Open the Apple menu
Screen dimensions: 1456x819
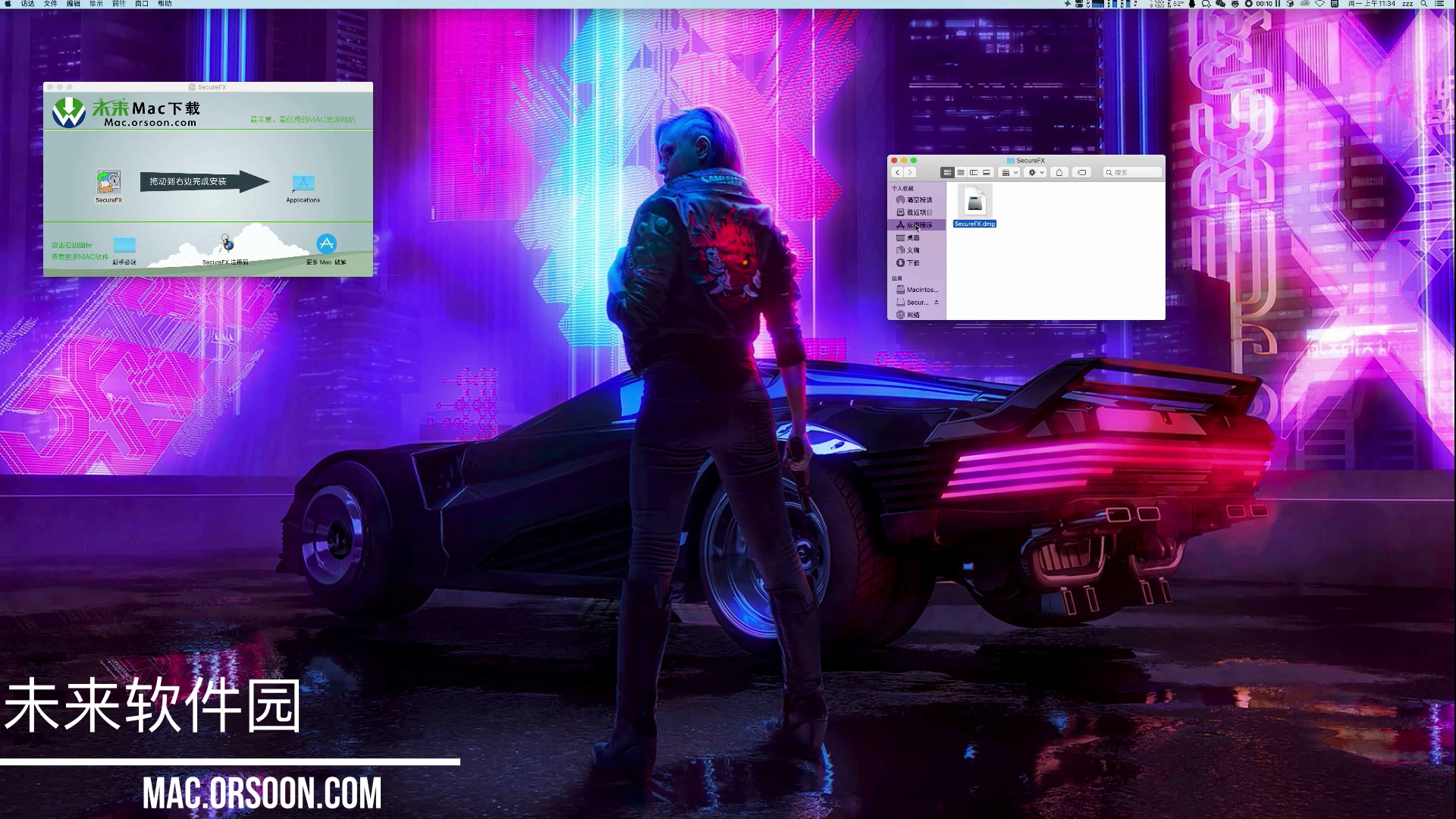(8, 4)
